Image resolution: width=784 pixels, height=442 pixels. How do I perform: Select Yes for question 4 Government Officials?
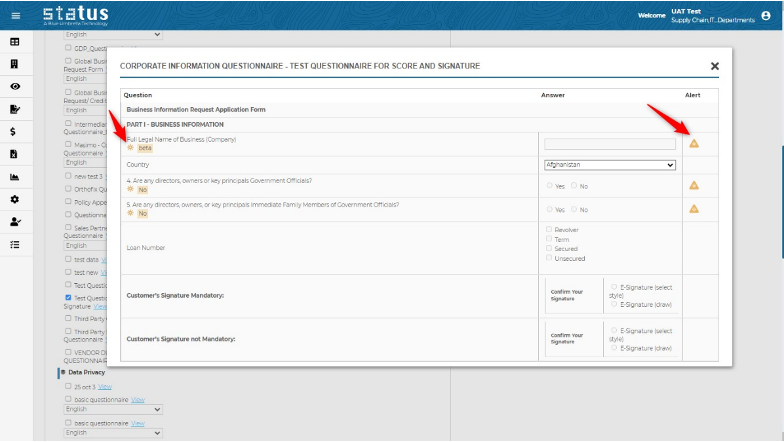[549, 186]
